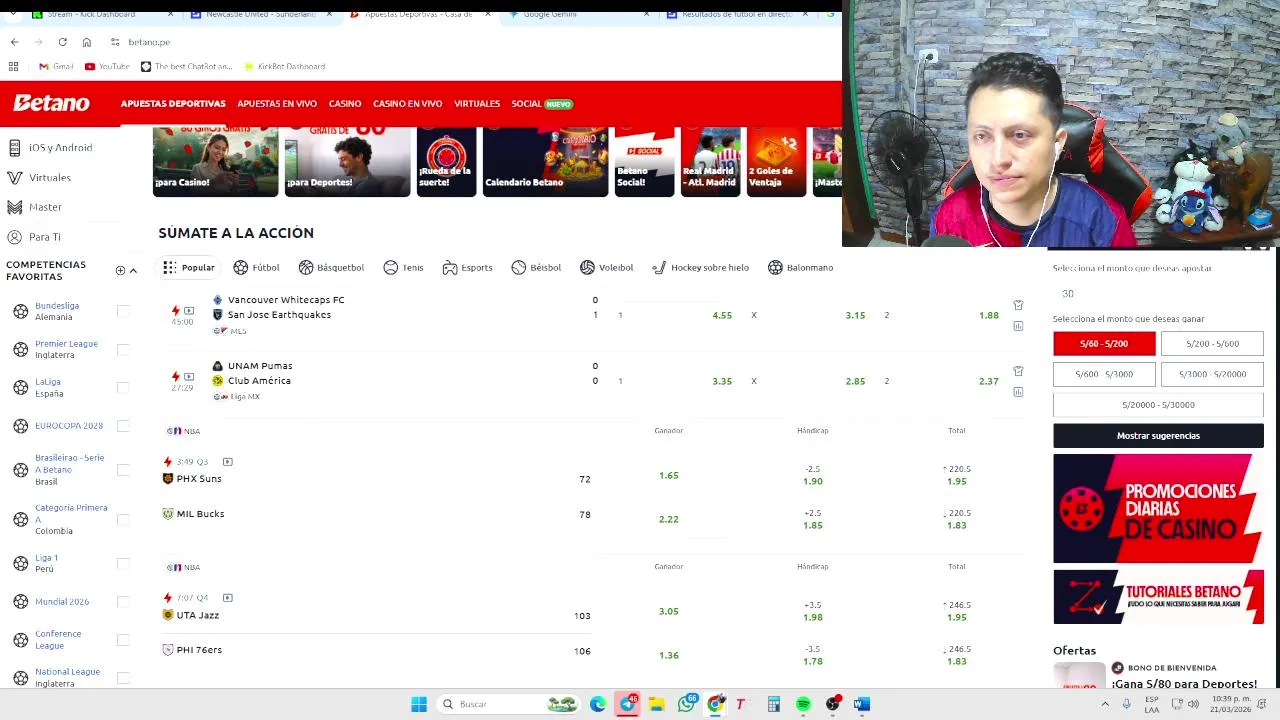Open Promociones Diarias de Casino banner

coord(1158,508)
